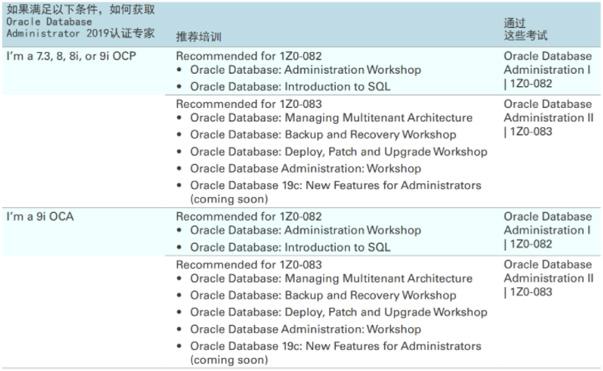Open Introduction to SQL course in the 9i OCA section
Image resolution: width=603 pixels, height=371 pixels.
coord(290,247)
